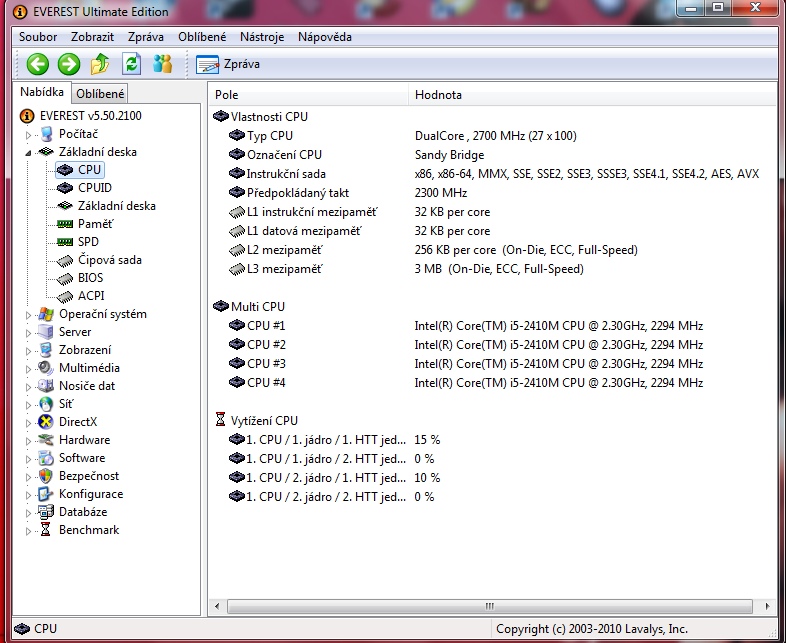Open Základní deska child page icon

coord(65,206)
